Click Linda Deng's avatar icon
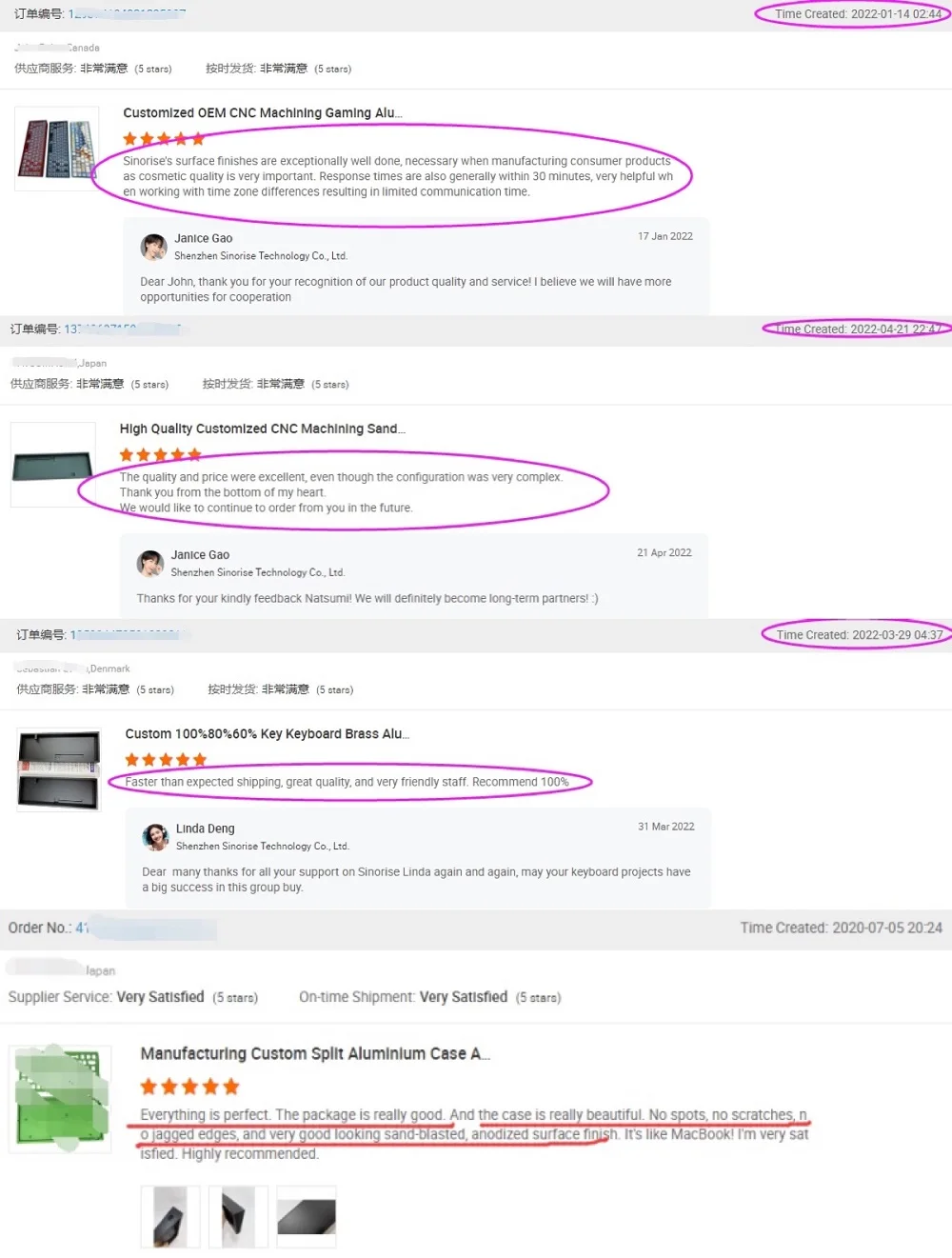 155,837
